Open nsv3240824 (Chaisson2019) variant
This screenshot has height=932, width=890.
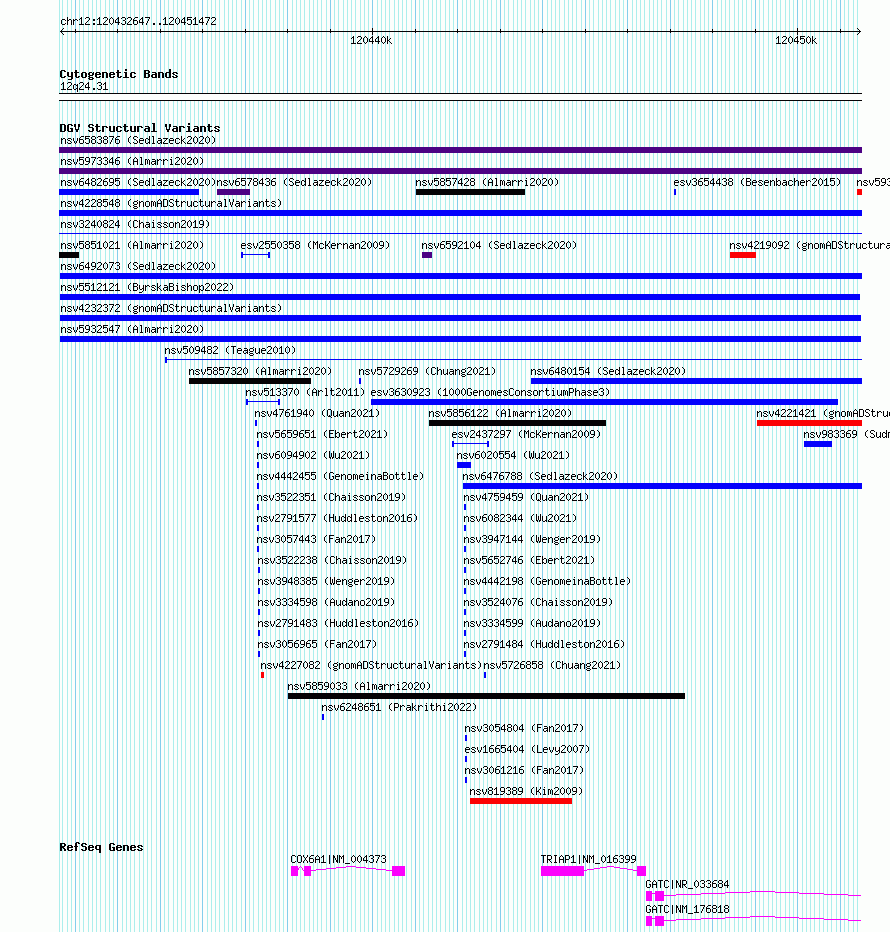135,225
